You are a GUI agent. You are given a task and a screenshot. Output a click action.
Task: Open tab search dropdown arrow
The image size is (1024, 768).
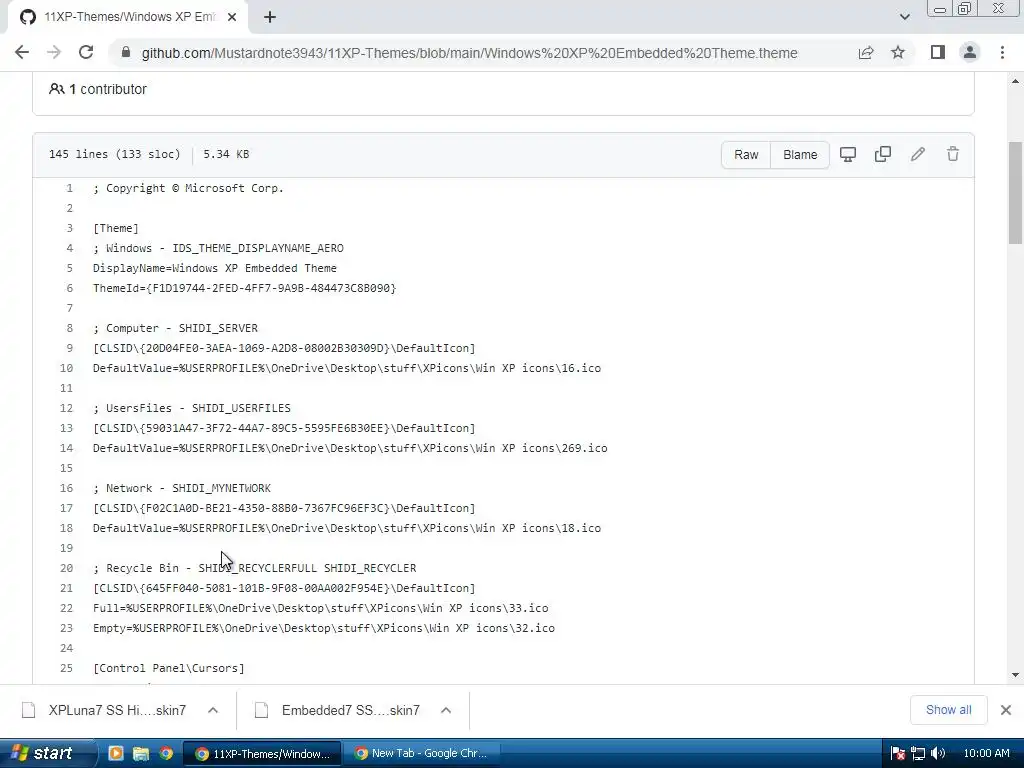904,17
